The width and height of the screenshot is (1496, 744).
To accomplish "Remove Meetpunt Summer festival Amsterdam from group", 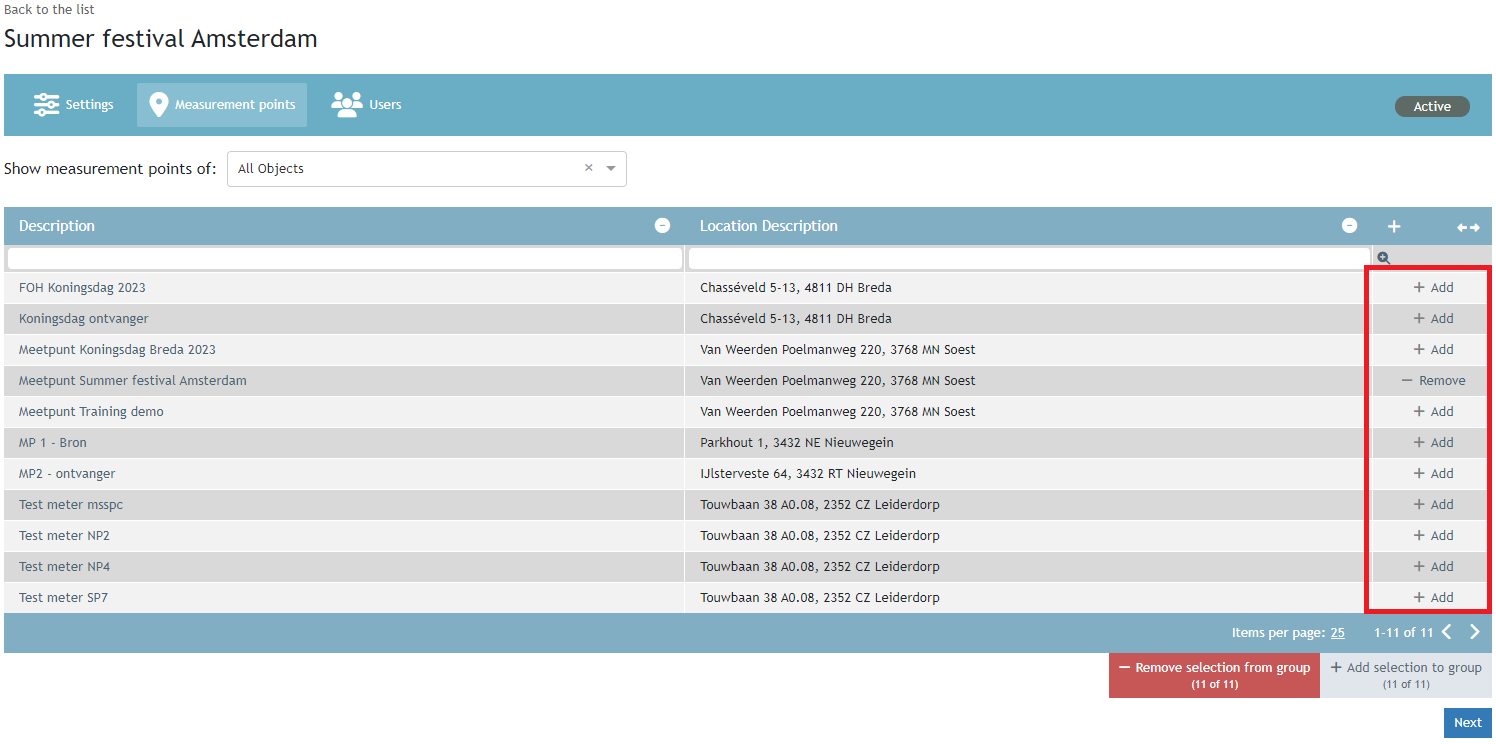I will (1433, 381).
